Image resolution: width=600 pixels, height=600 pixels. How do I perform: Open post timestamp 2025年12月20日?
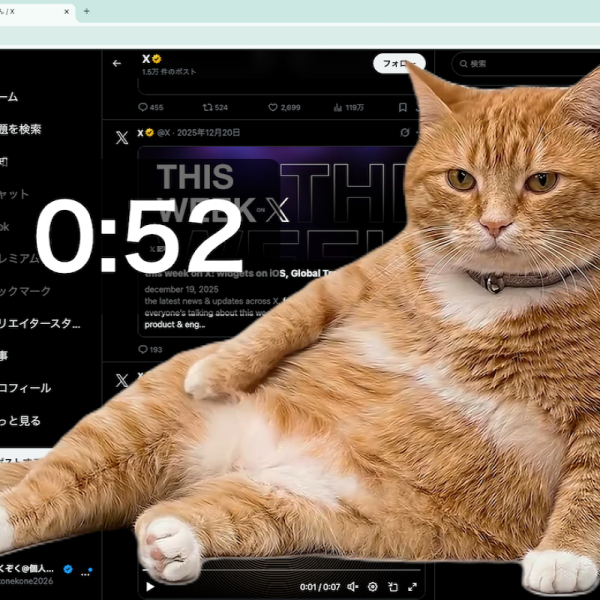pos(209,133)
